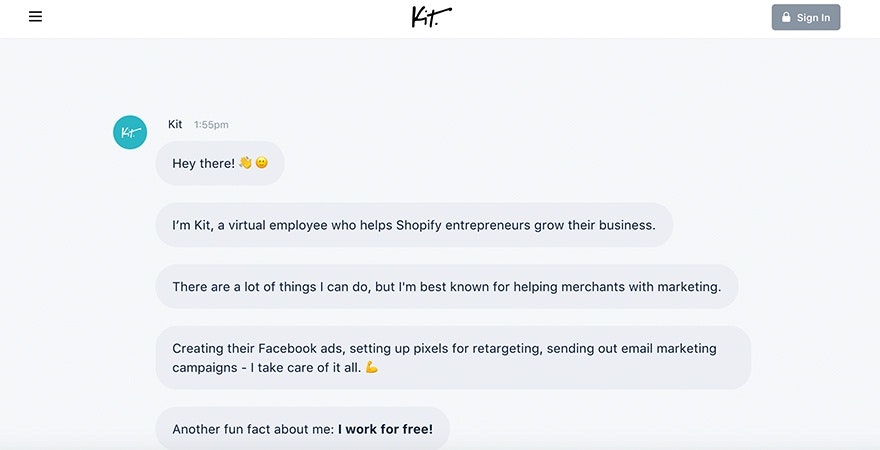Click Kit's teal avatar circle
Image resolution: width=880 pixels, height=450 pixels.
pos(130,132)
